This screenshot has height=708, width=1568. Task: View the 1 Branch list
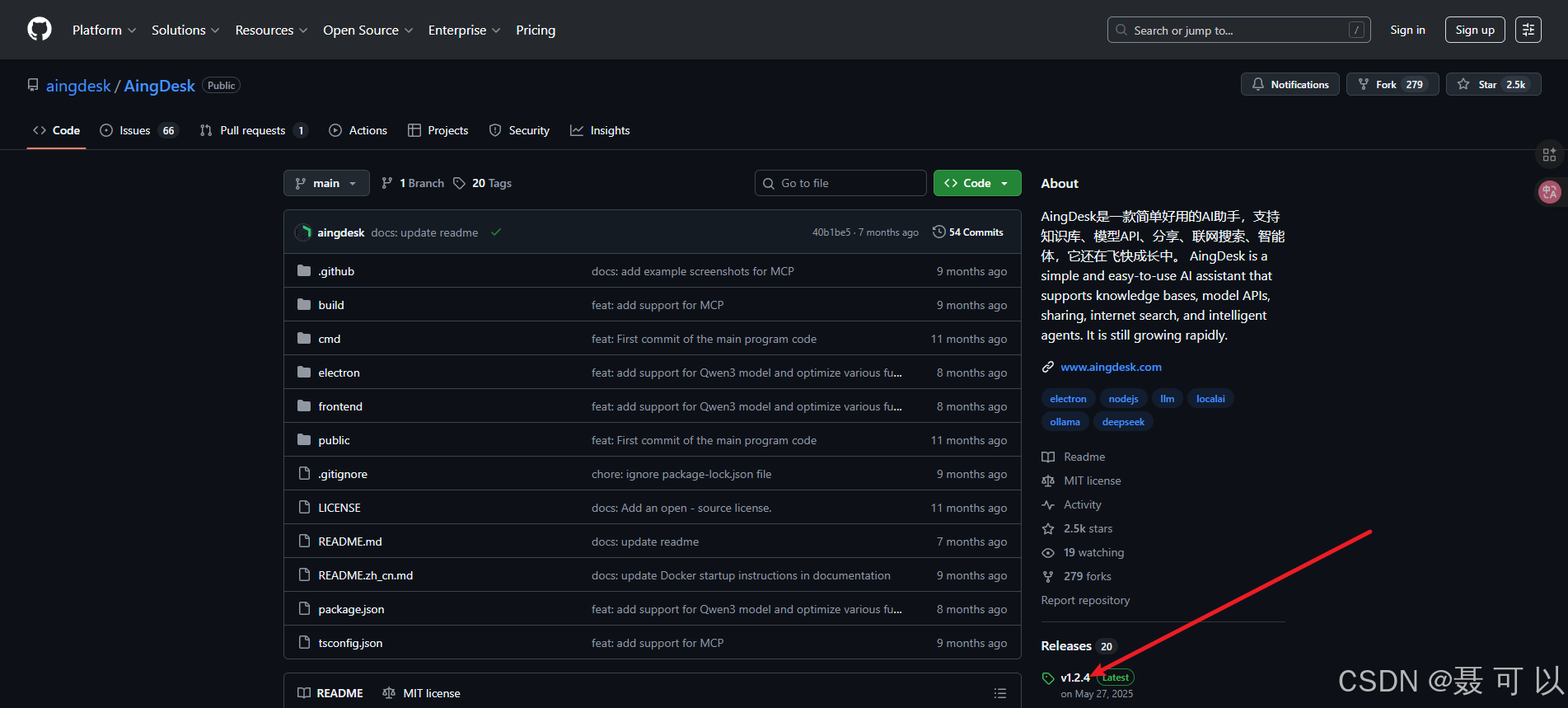click(x=413, y=183)
